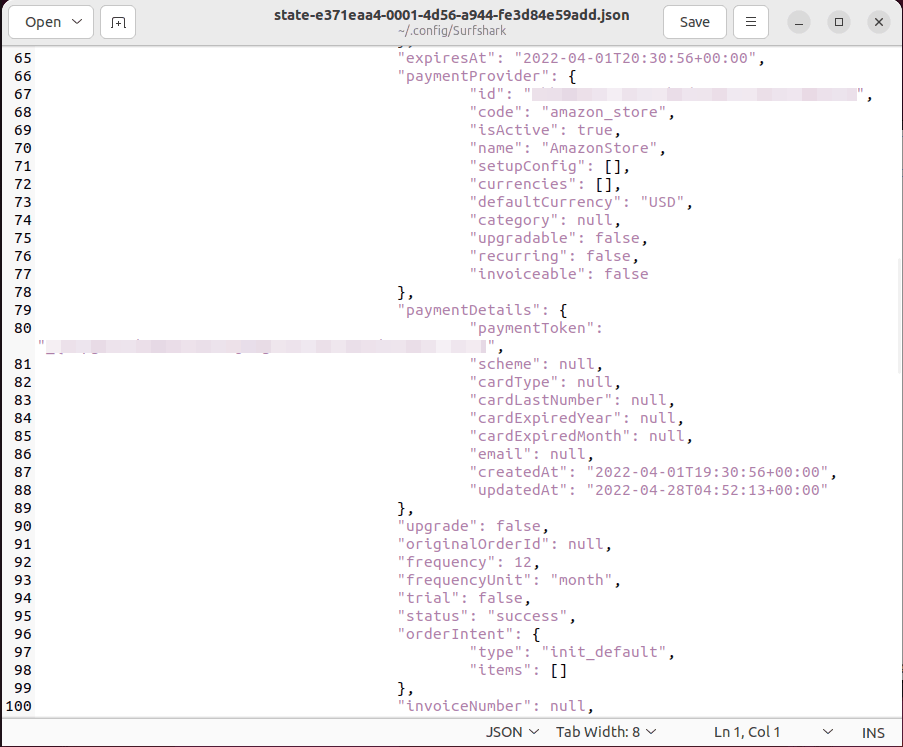Maximize the gedit window

[x=839, y=22]
